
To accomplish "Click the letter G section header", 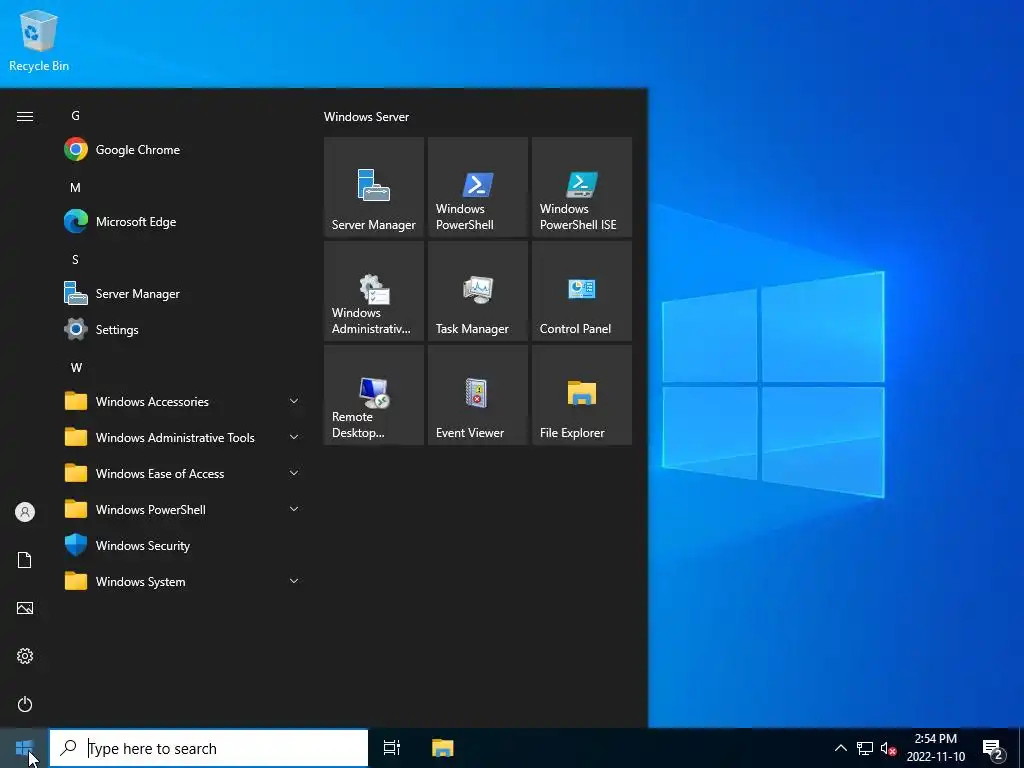I will point(76,116).
